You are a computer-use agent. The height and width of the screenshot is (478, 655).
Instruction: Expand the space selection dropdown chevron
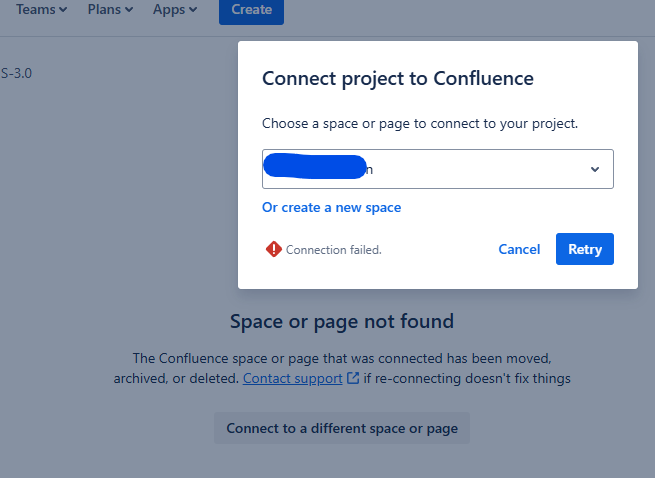pos(595,169)
